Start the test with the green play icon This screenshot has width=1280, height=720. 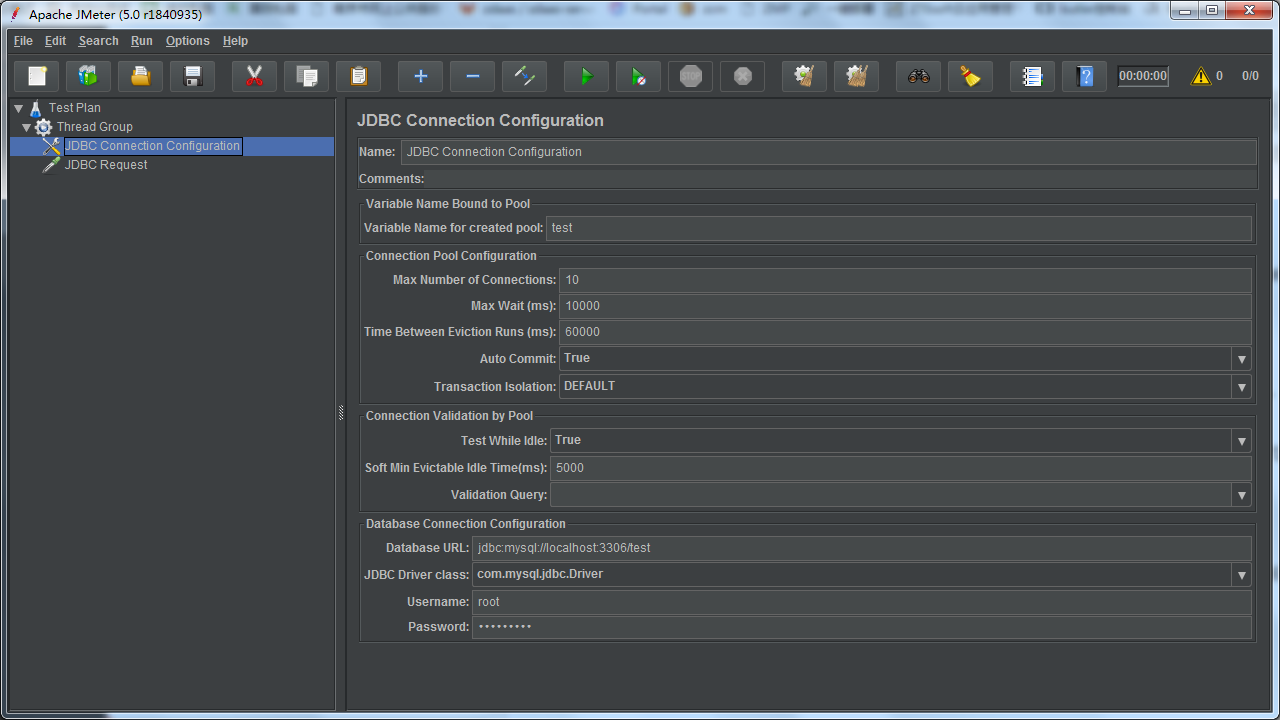(586, 76)
